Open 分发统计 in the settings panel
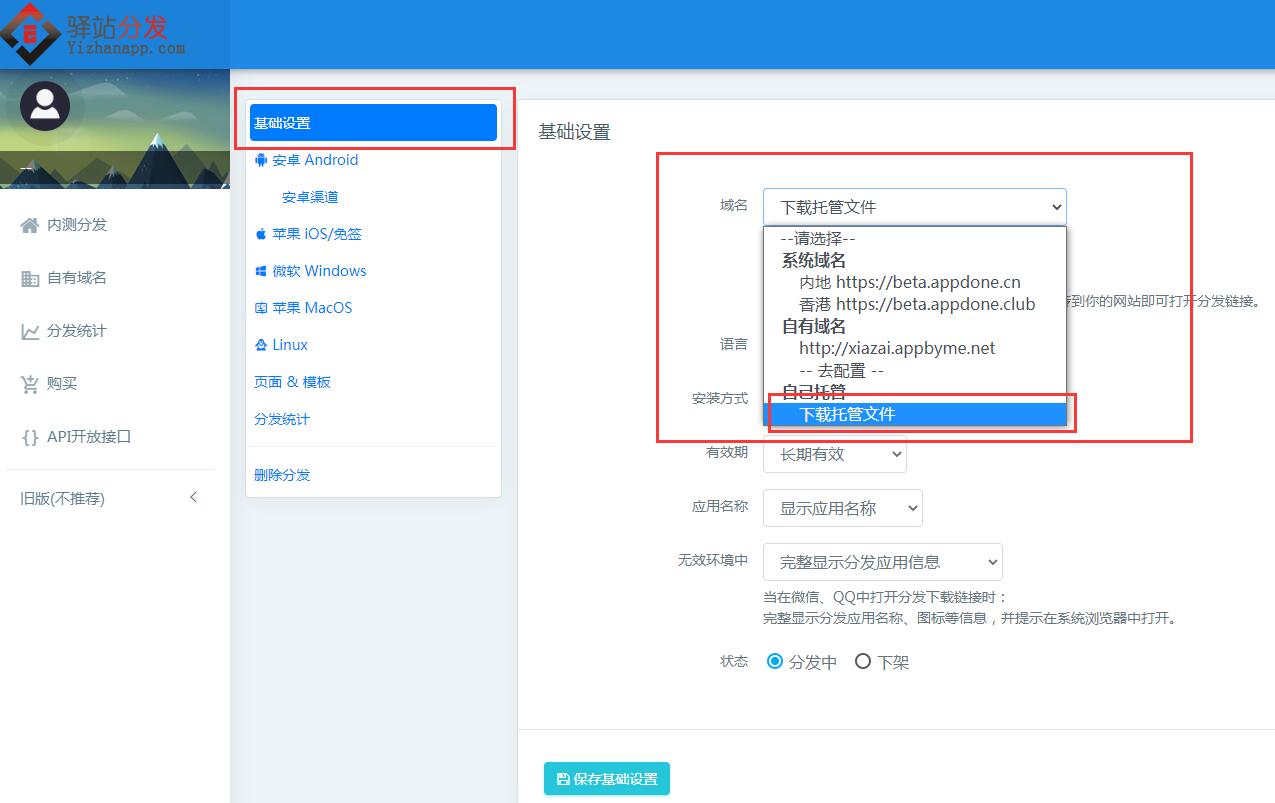Screen dimensions: 1275x803 coord(282,419)
